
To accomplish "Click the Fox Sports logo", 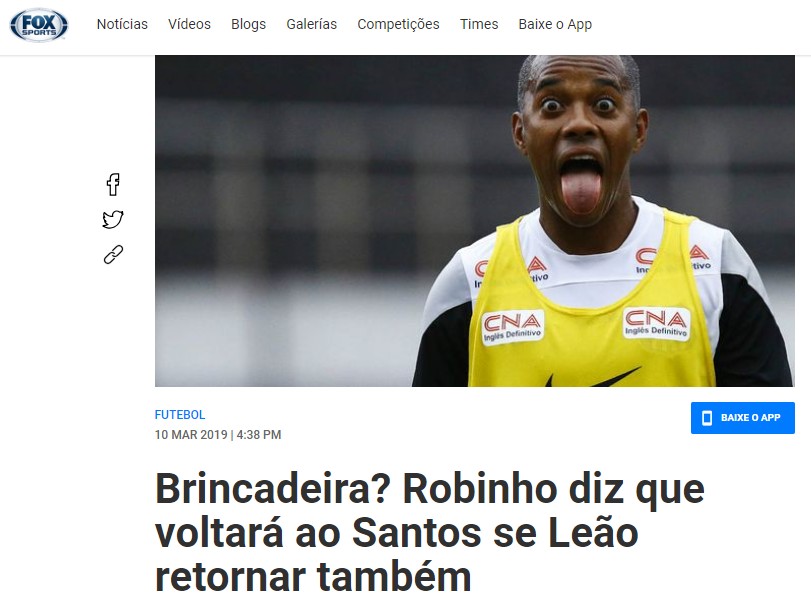I will [x=39, y=24].
